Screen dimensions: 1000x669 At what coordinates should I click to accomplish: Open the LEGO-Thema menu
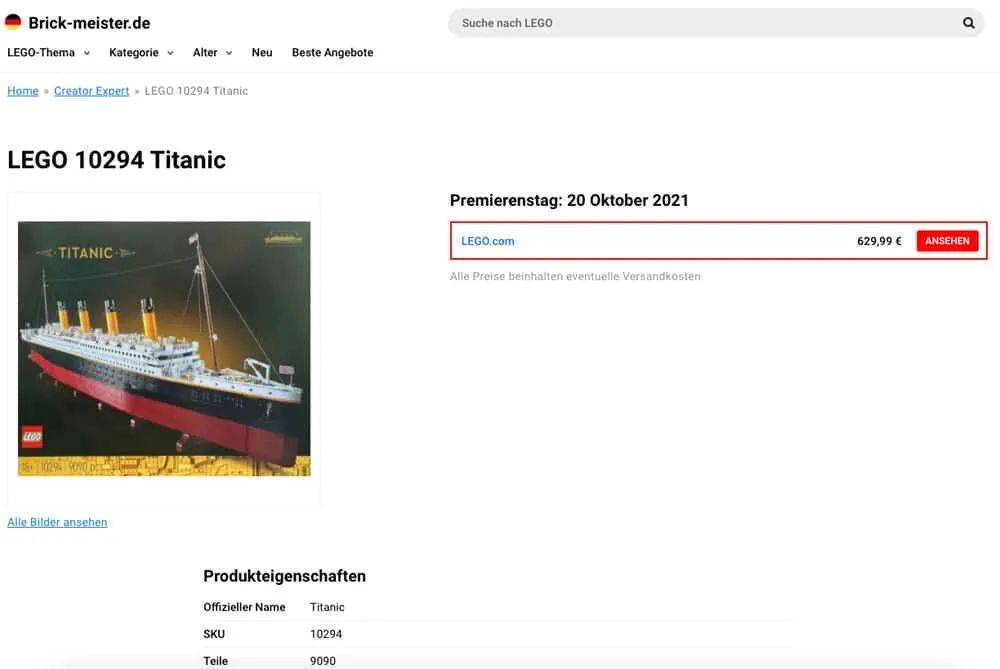[41, 52]
